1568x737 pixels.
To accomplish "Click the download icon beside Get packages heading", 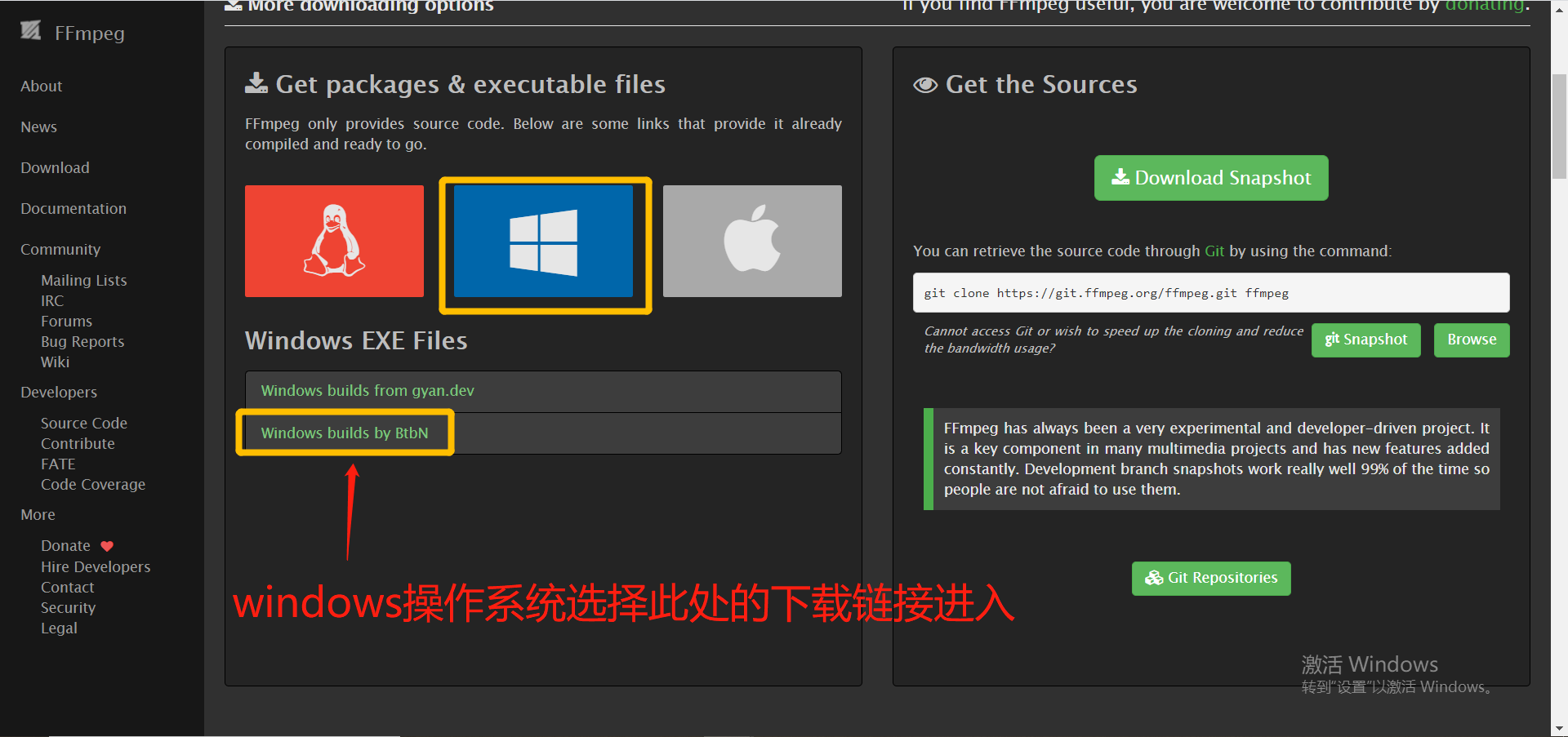I will pos(256,82).
